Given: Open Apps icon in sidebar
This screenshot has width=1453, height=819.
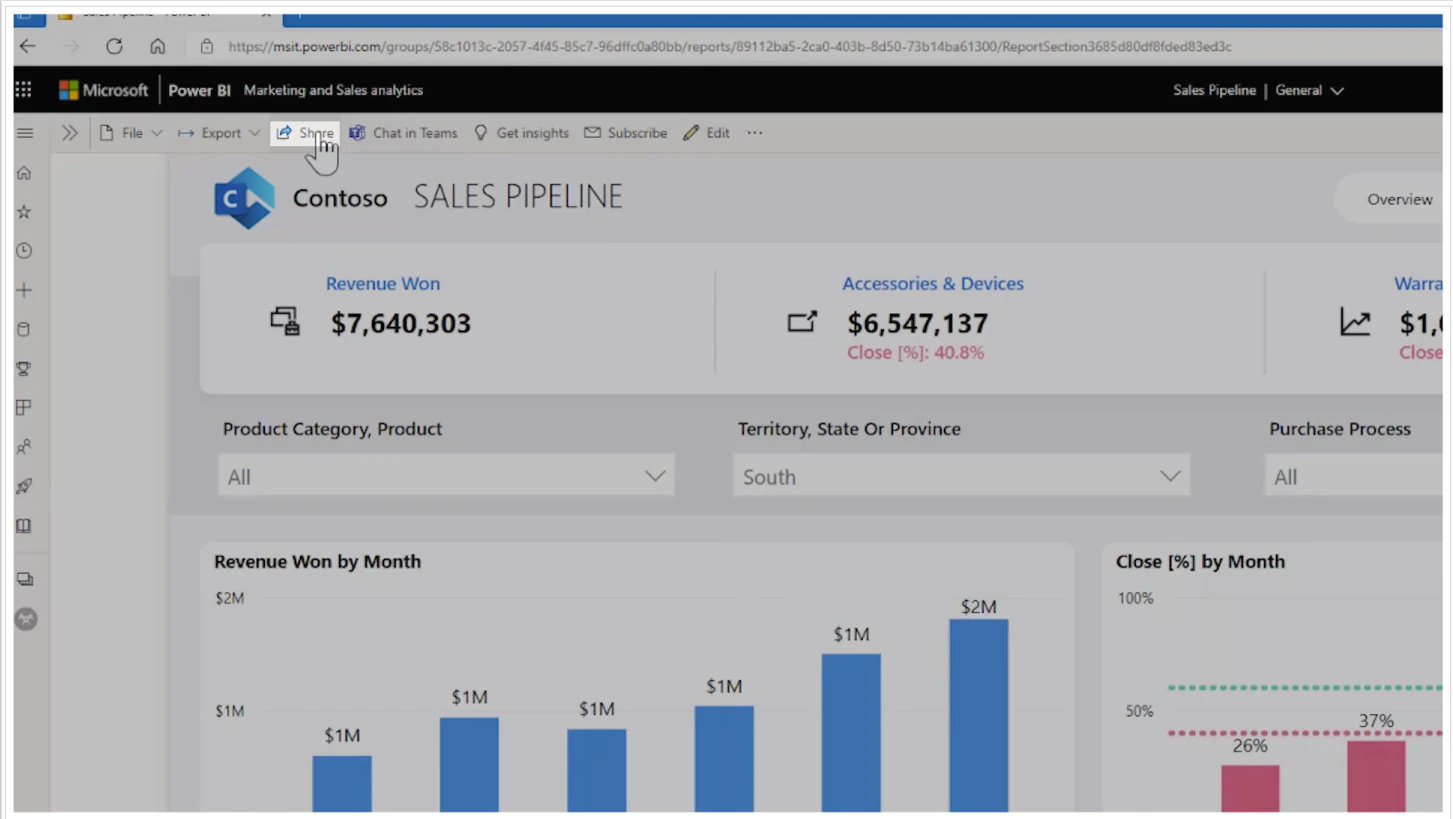Looking at the screenshot, I should click(24, 407).
